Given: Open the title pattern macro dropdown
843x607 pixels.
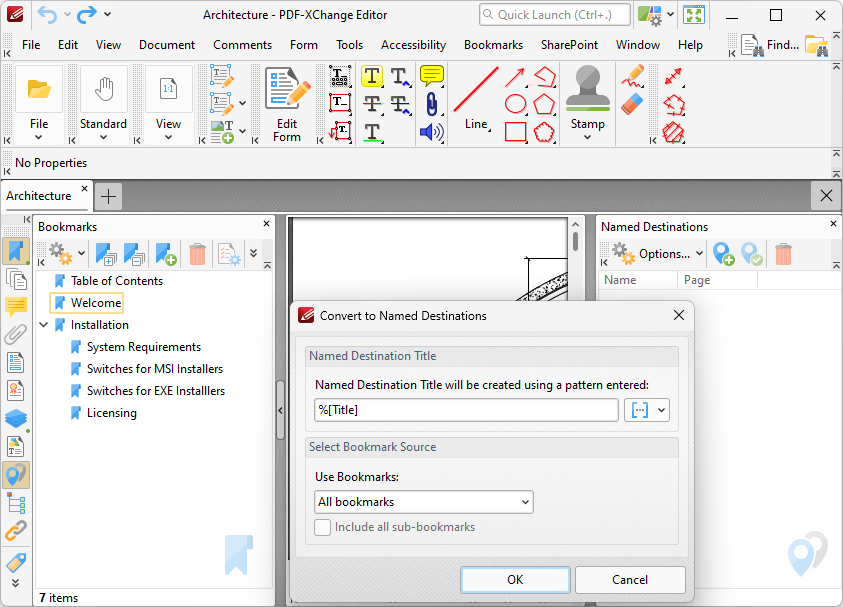Looking at the screenshot, I should tap(646, 410).
